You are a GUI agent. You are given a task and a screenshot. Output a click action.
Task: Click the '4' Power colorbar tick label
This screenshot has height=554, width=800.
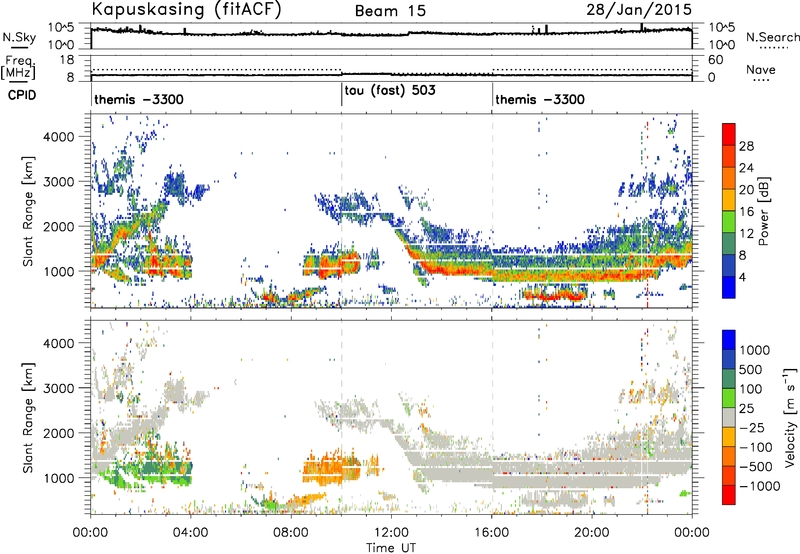click(742, 278)
